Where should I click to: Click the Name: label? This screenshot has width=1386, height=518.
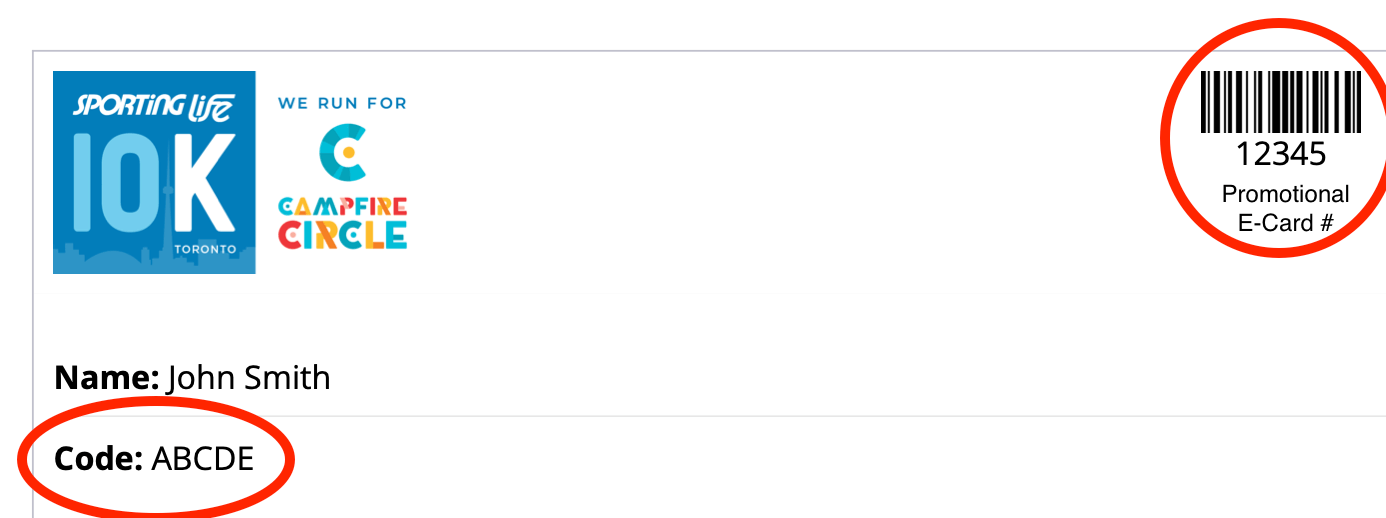pos(107,378)
